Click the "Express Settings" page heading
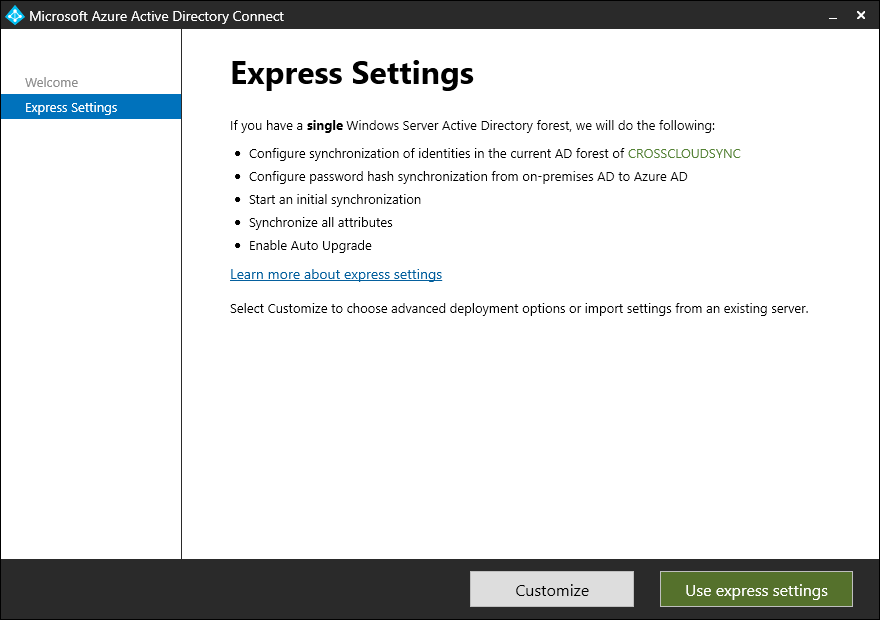Viewport: 880px width, 620px height. (x=352, y=73)
